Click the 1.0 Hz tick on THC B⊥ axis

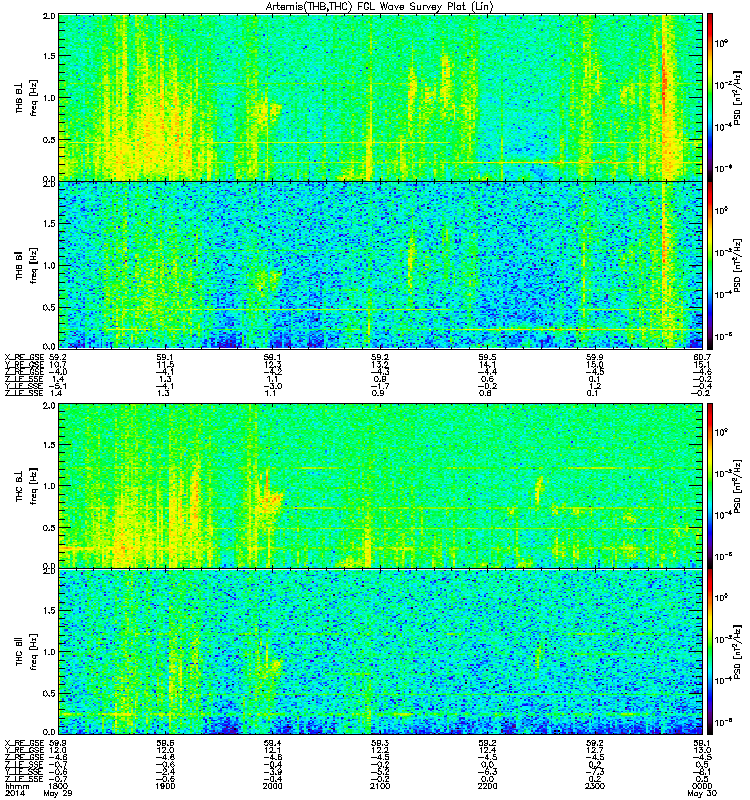pos(49,486)
